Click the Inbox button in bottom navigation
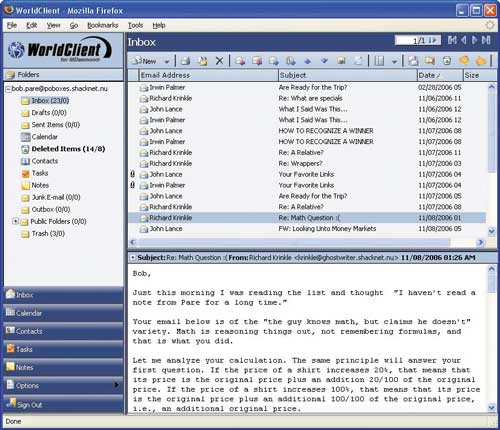The width and height of the screenshot is (500, 430). [x=63, y=295]
